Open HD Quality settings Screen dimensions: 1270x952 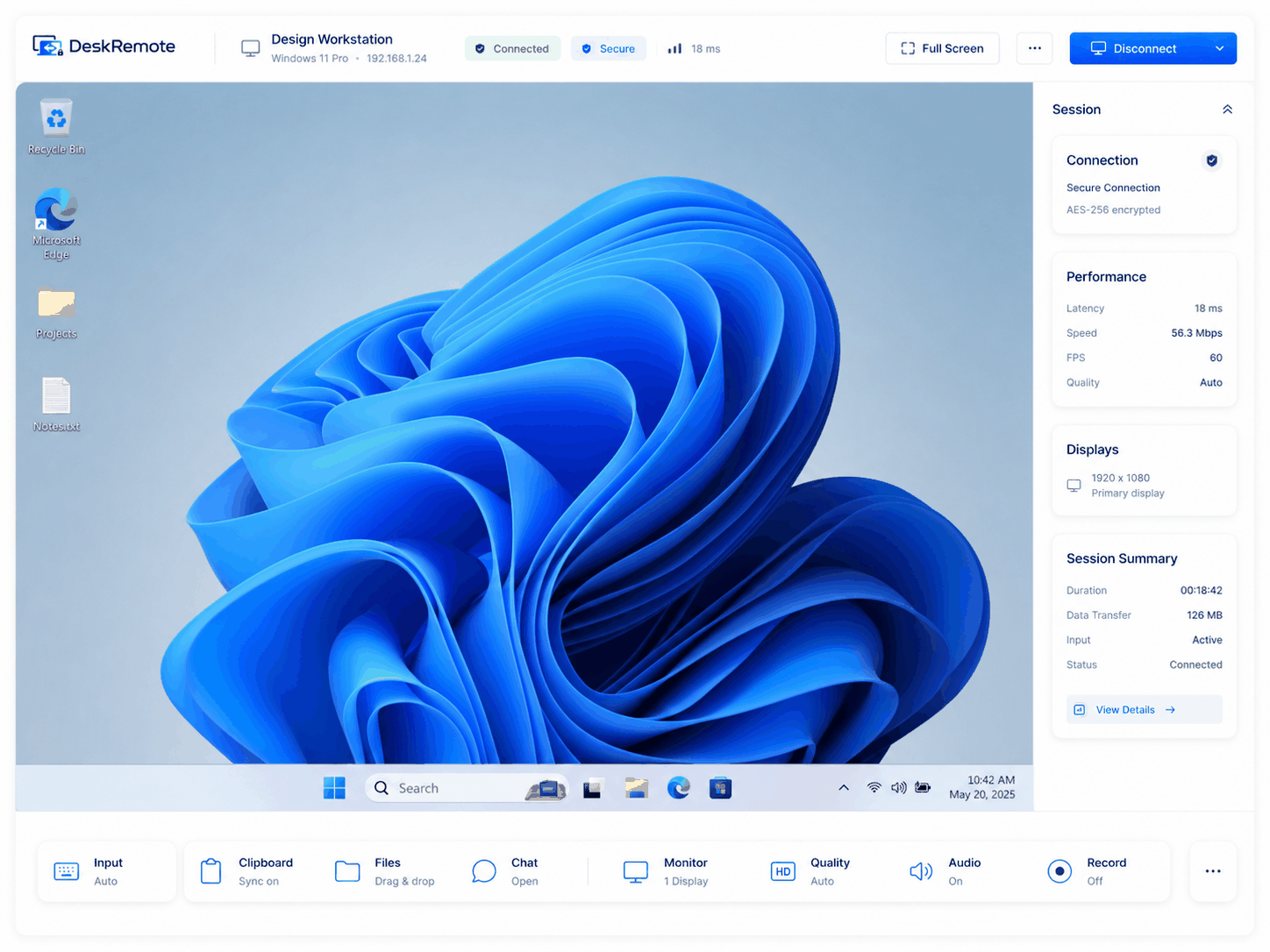pyautogui.click(x=810, y=871)
